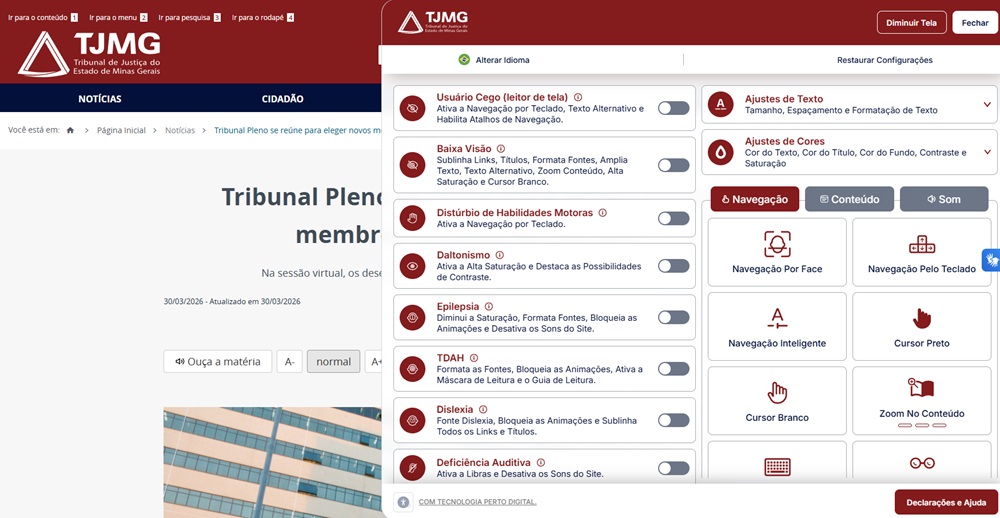Viewport: 1000px width, 518px height.
Task: Click the floating accessibility widget icon
Action: (x=991, y=260)
